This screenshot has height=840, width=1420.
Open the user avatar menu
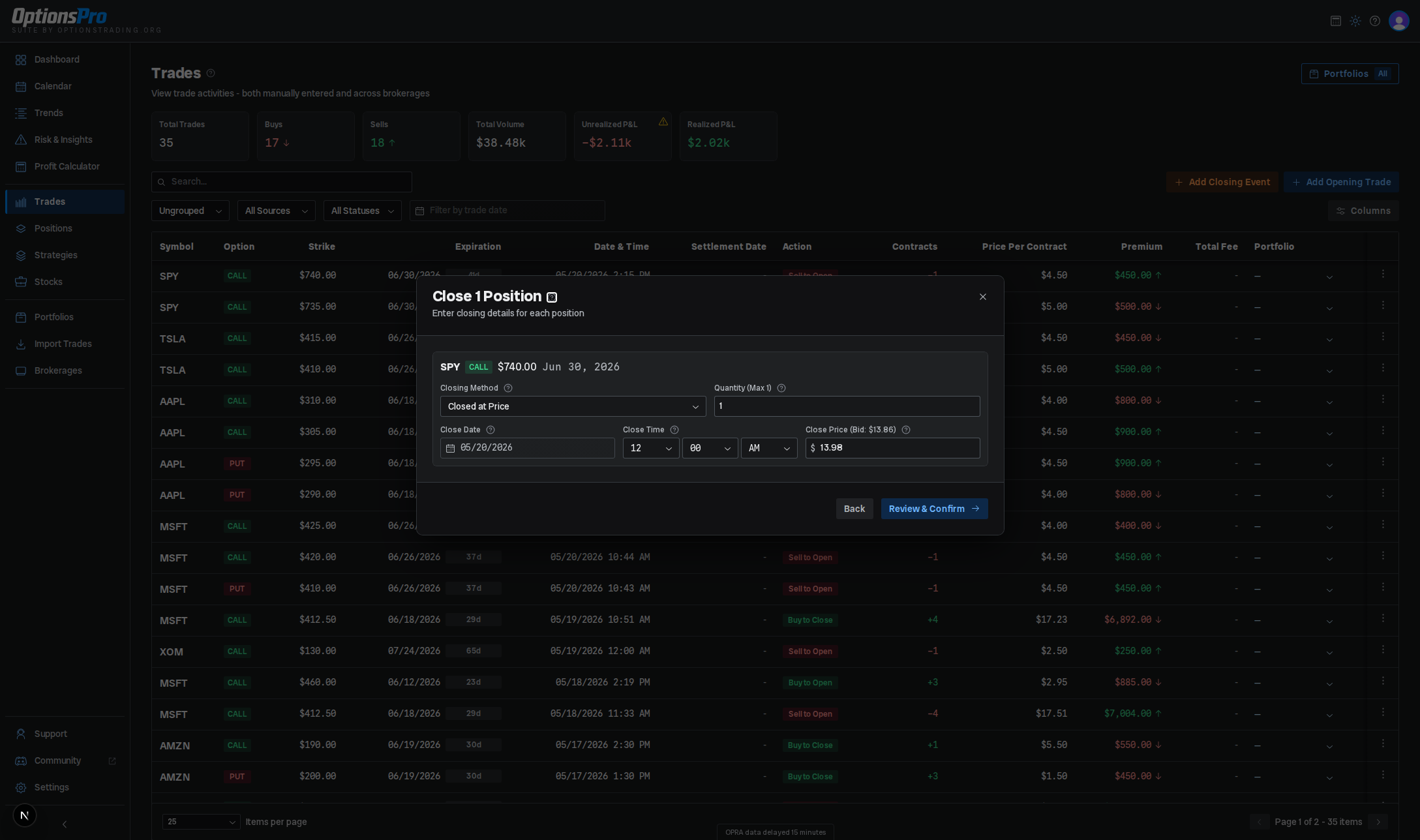pos(1399,21)
